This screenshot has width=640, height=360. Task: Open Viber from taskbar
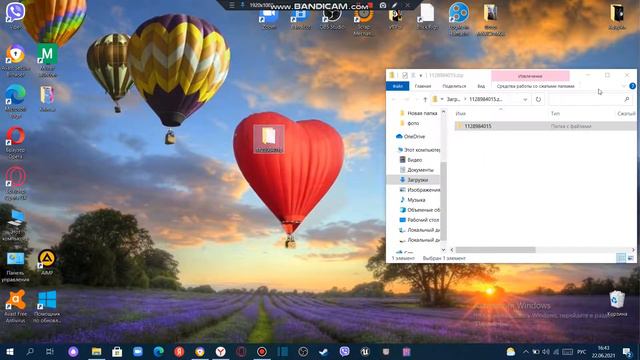tap(344, 351)
